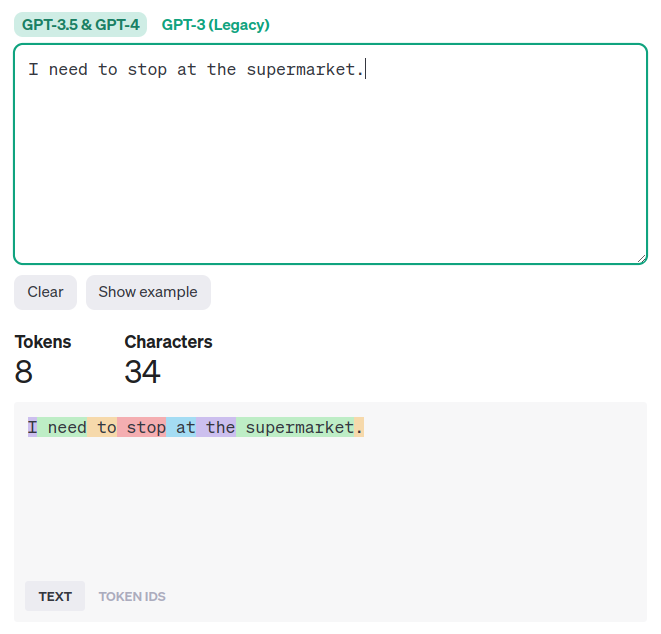Select the TOKEN IDS view tab
The width and height of the screenshot is (661, 634).
(132, 596)
